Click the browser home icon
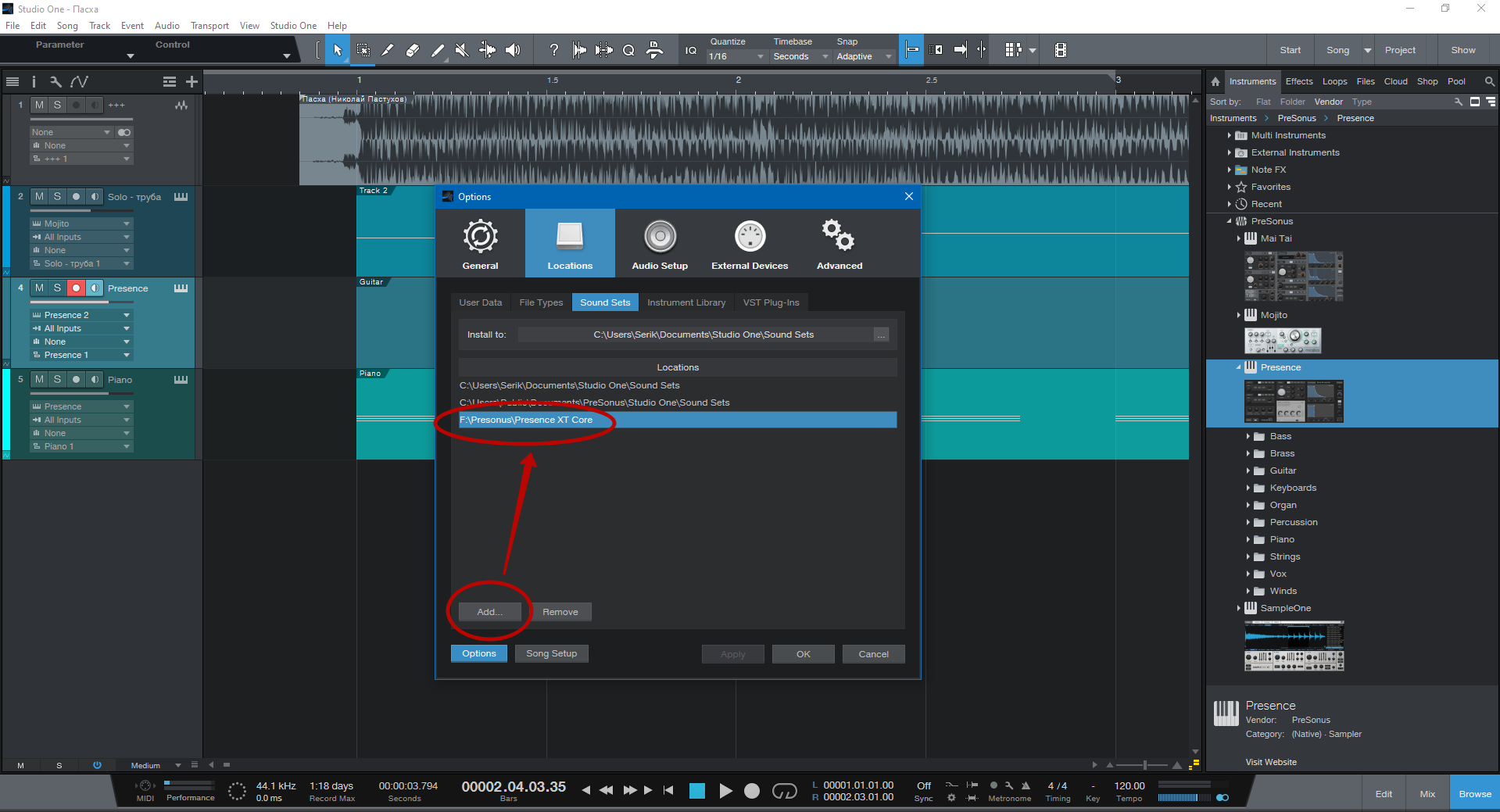Viewport: 1500px width, 812px height. [1215, 81]
